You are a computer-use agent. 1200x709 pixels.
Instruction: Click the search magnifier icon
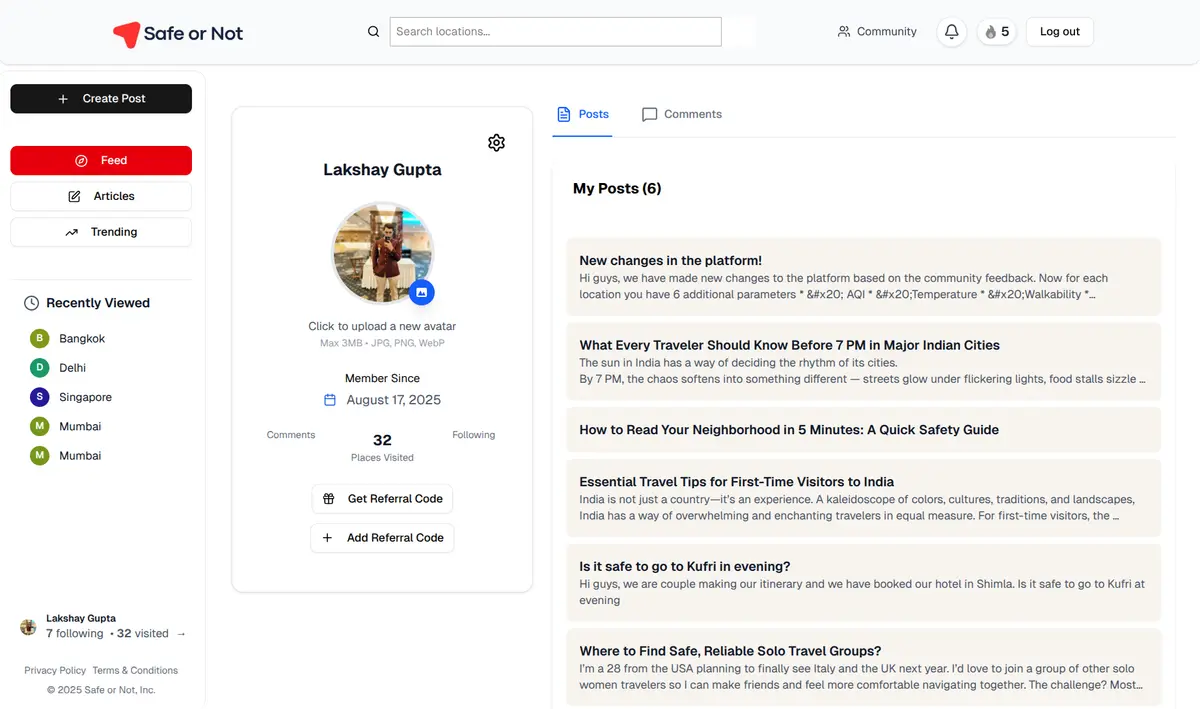click(x=373, y=32)
